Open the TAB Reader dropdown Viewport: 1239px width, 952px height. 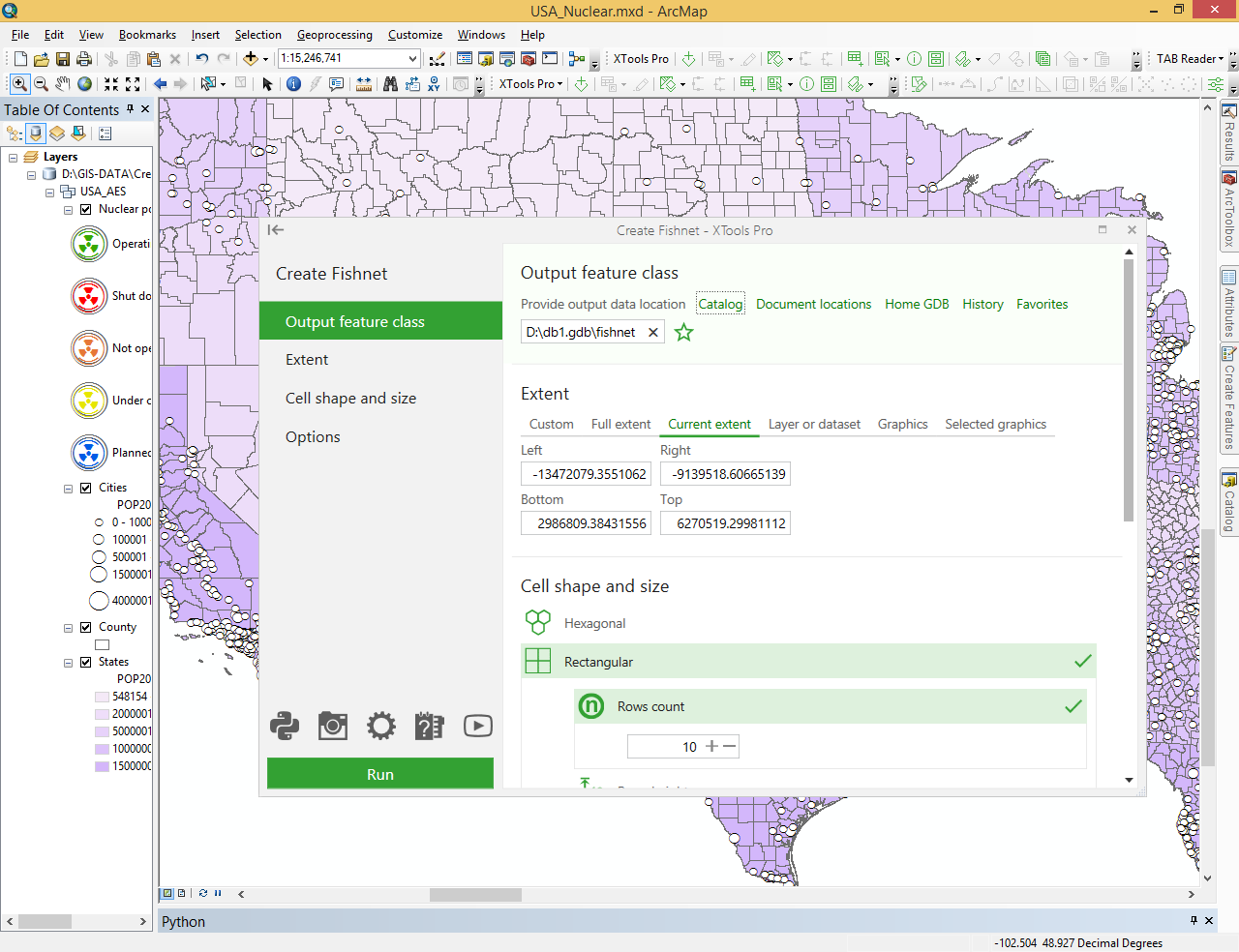tap(1190, 59)
